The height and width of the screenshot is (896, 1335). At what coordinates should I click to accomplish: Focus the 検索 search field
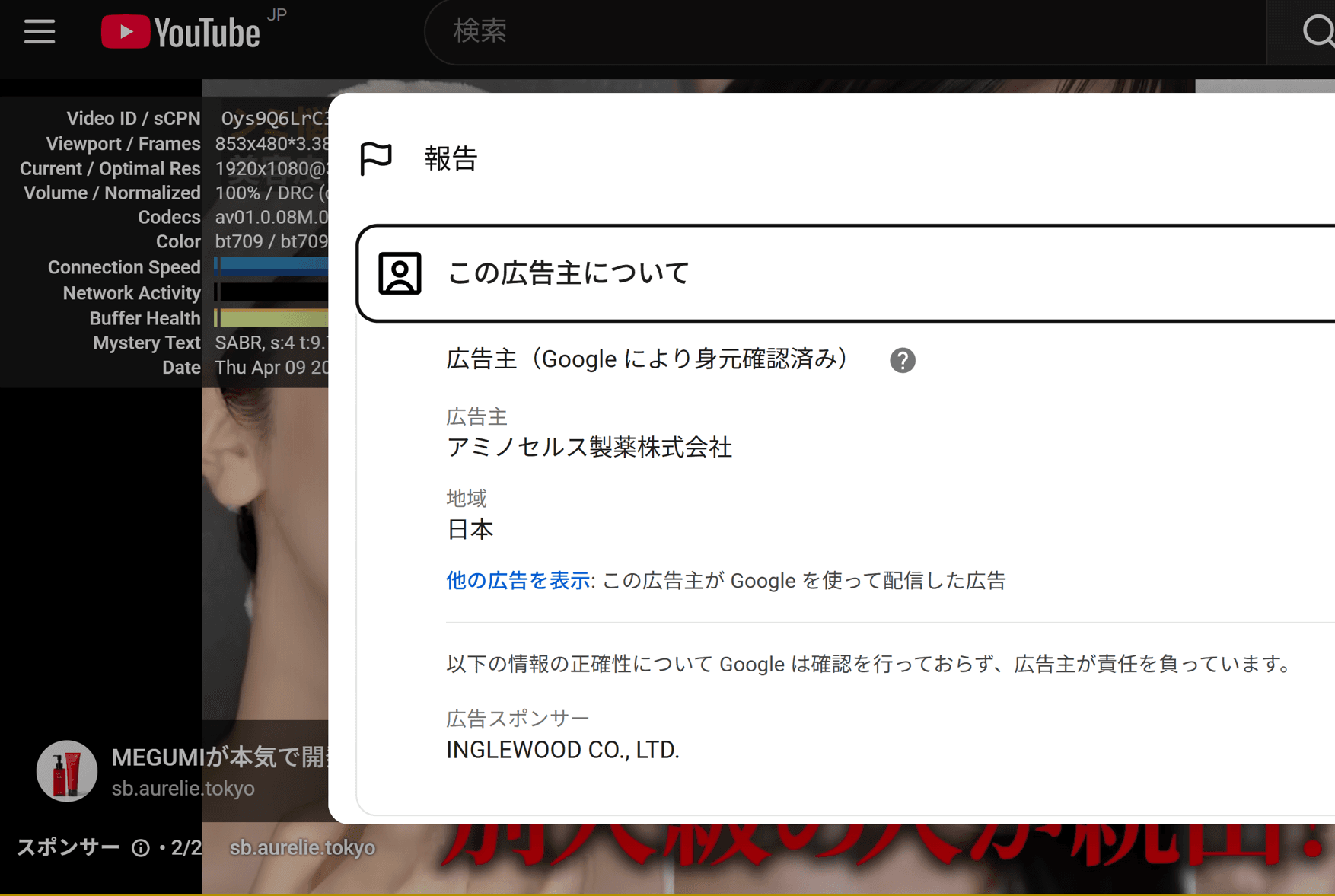coord(845,32)
